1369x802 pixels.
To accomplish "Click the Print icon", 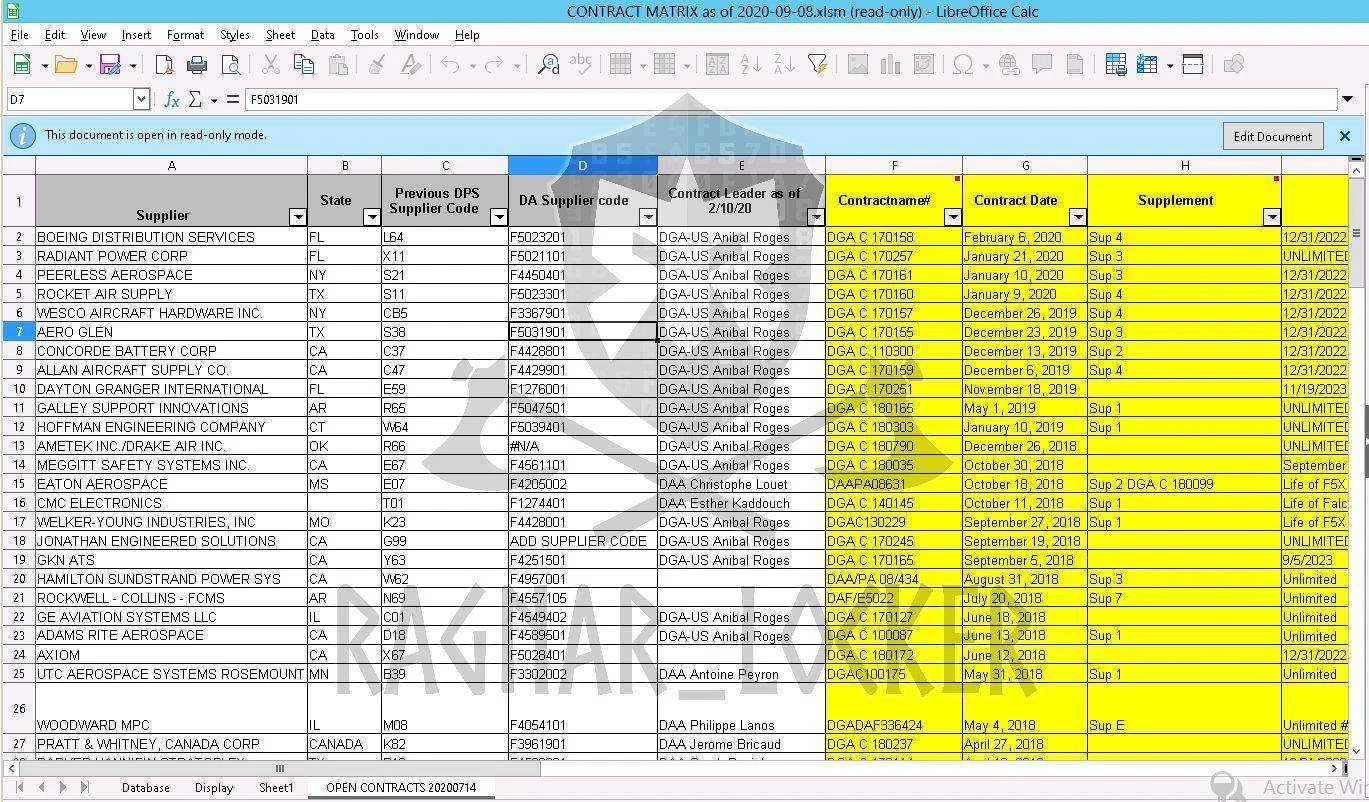I will click(x=197, y=65).
